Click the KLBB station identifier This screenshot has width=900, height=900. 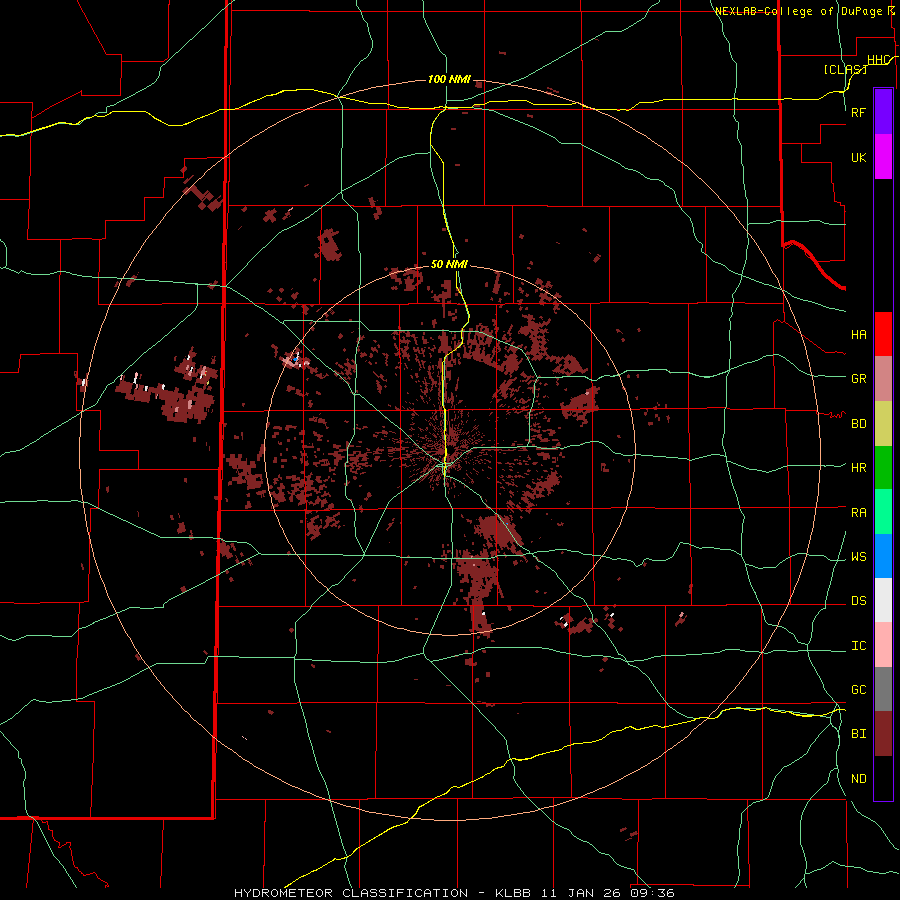(x=513, y=893)
